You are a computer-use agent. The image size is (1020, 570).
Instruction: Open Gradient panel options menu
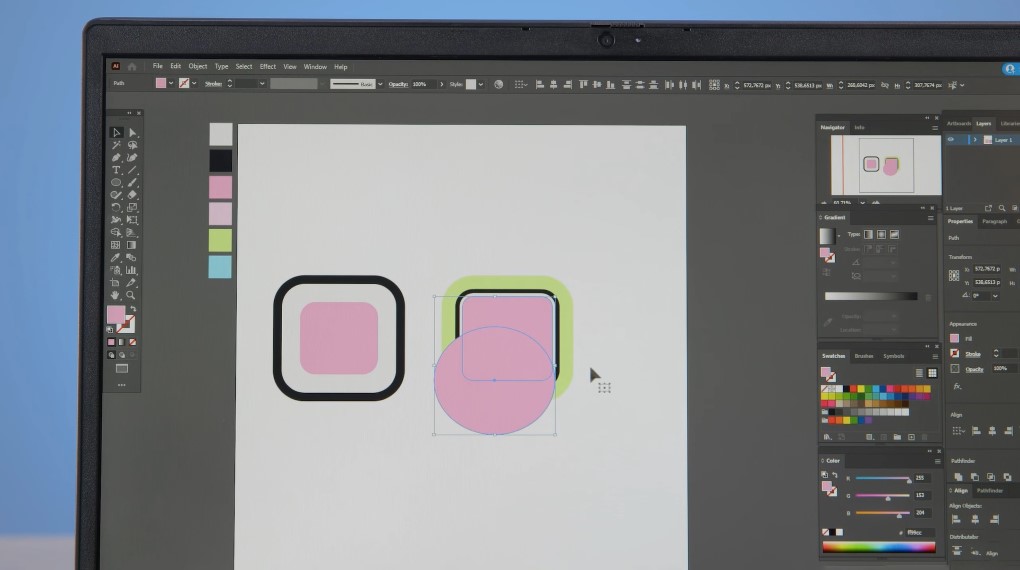point(931,218)
